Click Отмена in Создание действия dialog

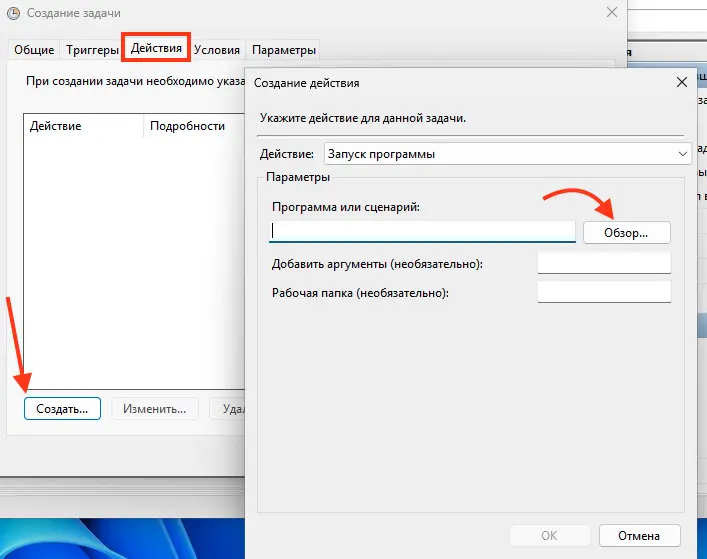coord(639,536)
